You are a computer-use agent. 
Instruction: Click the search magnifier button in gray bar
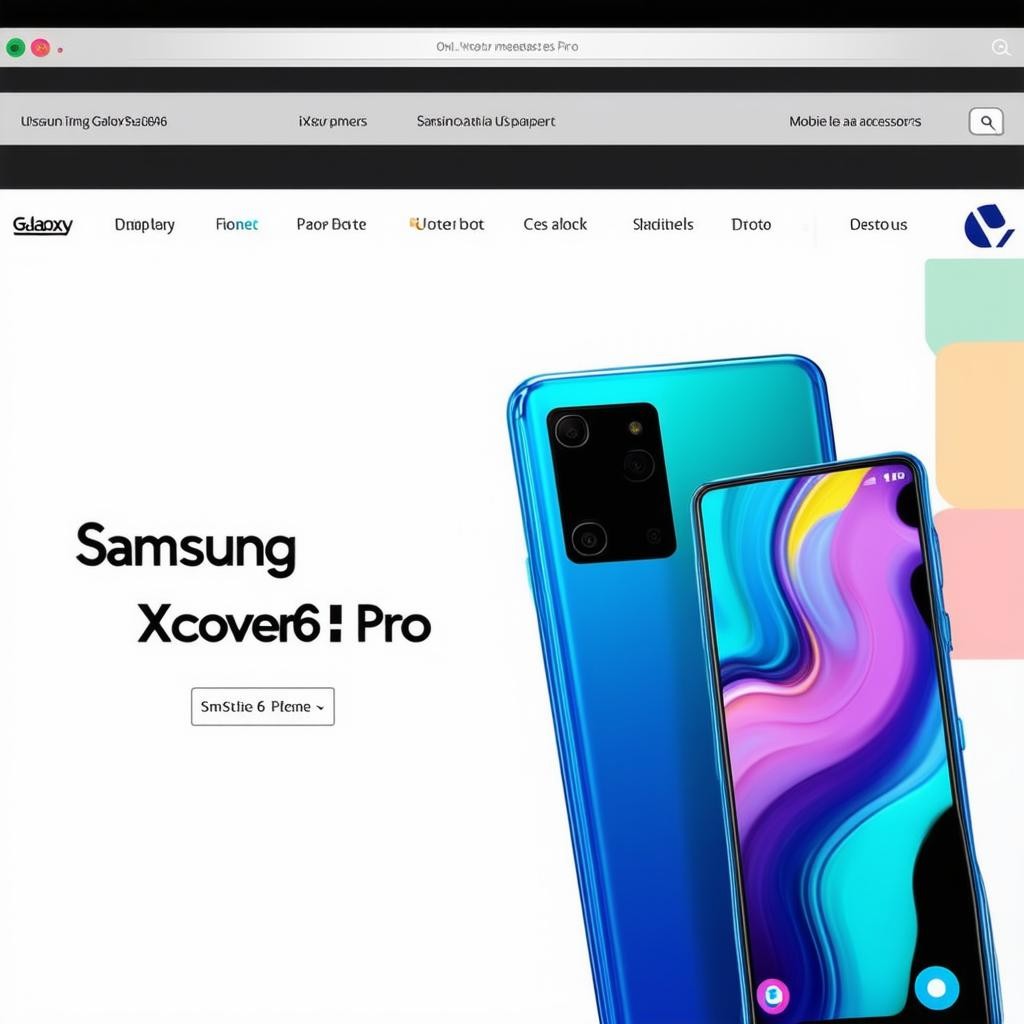tap(986, 121)
